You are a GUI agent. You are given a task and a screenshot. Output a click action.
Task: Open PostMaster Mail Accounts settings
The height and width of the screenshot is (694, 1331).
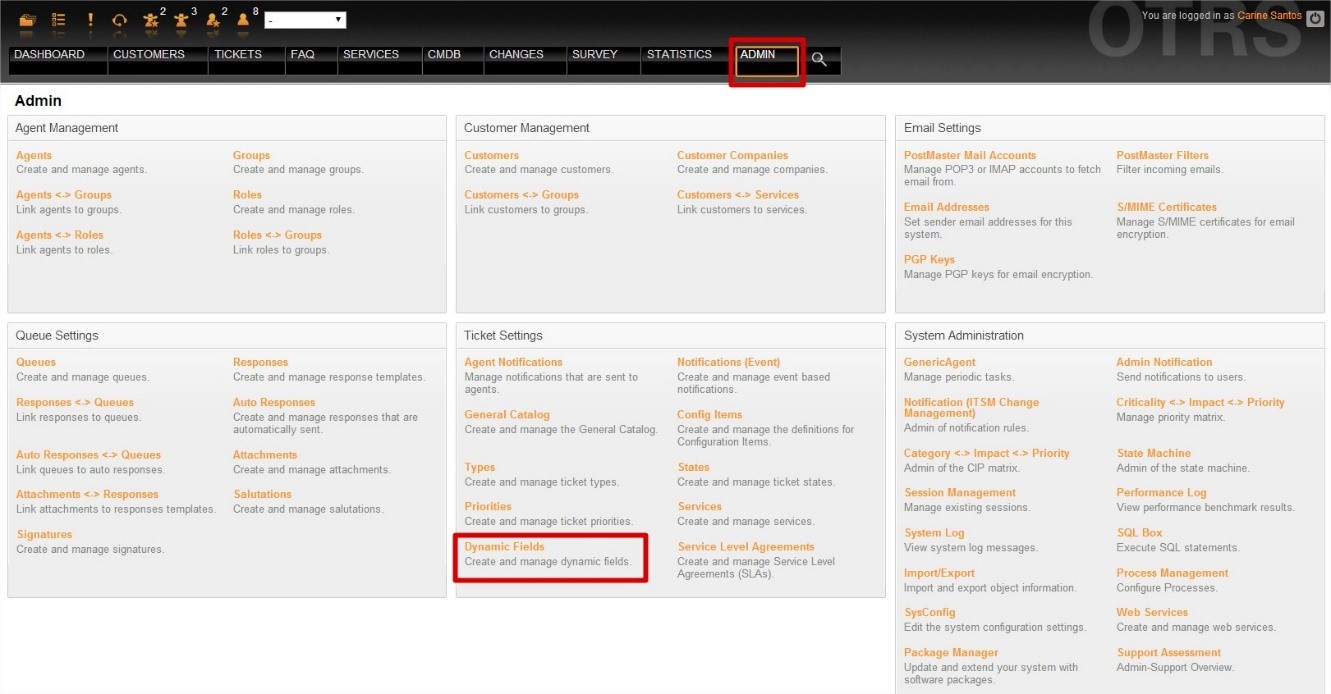[969, 155]
